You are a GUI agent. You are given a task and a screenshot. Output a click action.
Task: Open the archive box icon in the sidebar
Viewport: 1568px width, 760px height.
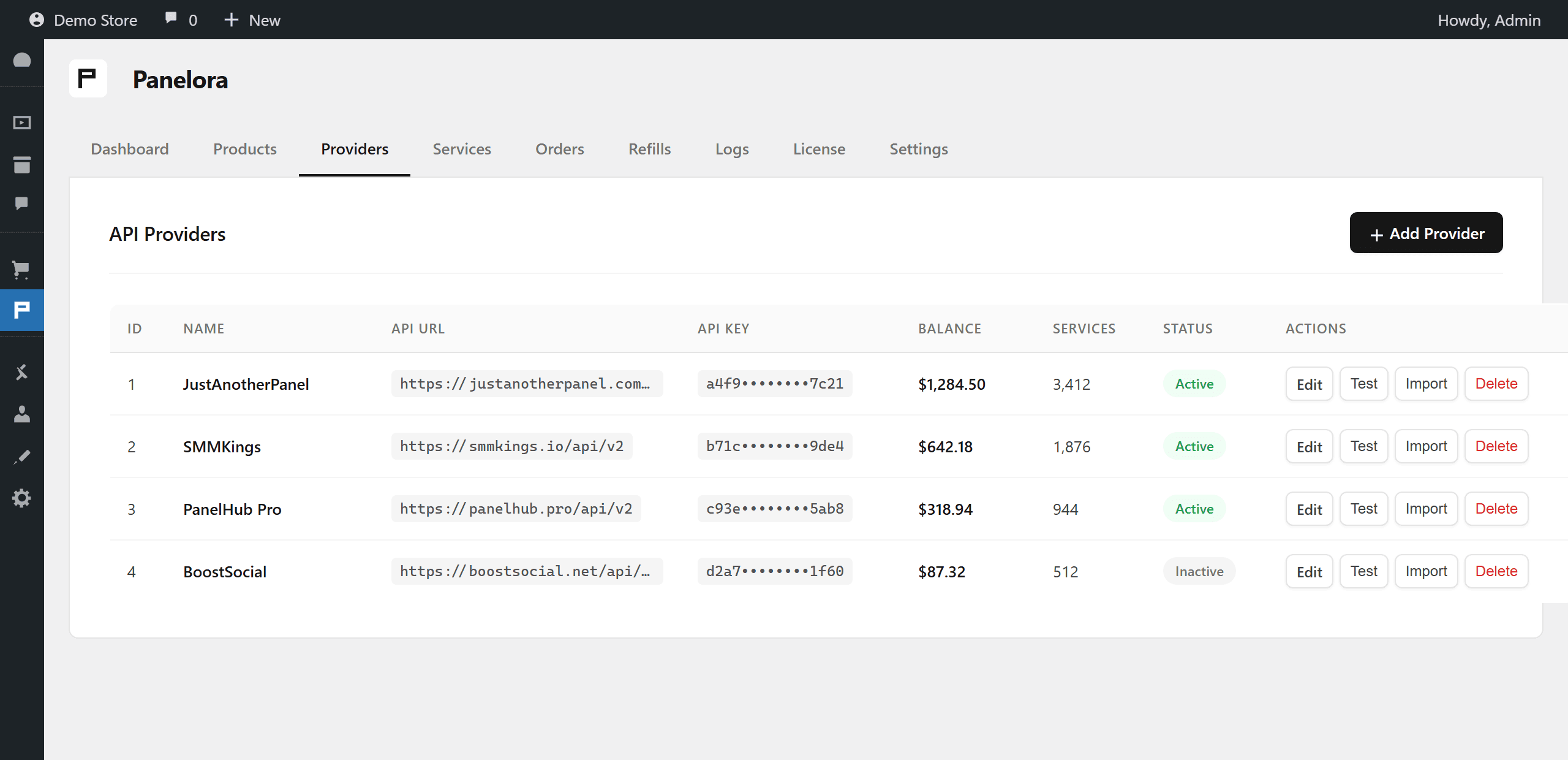pyautogui.click(x=22, y=164)
